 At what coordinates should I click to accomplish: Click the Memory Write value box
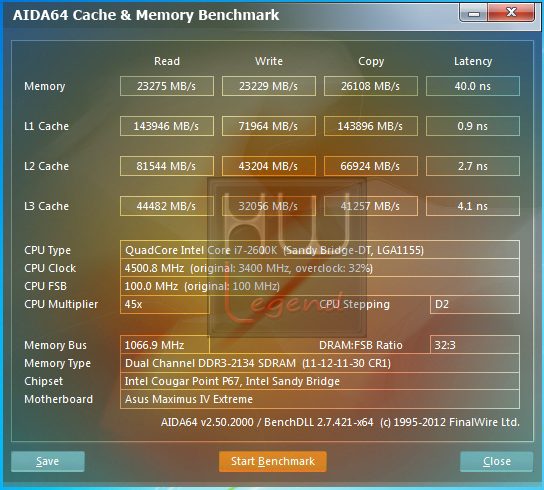[x=269, y=86]
